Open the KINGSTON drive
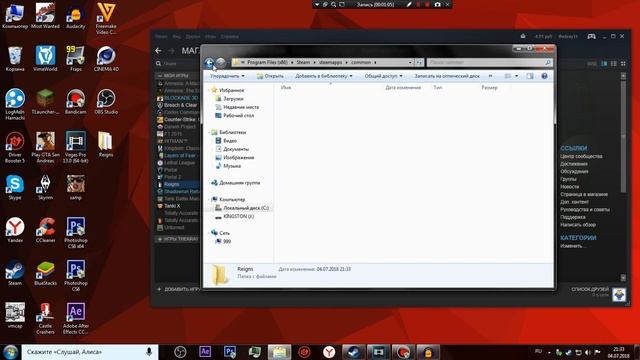 [238, 216]
